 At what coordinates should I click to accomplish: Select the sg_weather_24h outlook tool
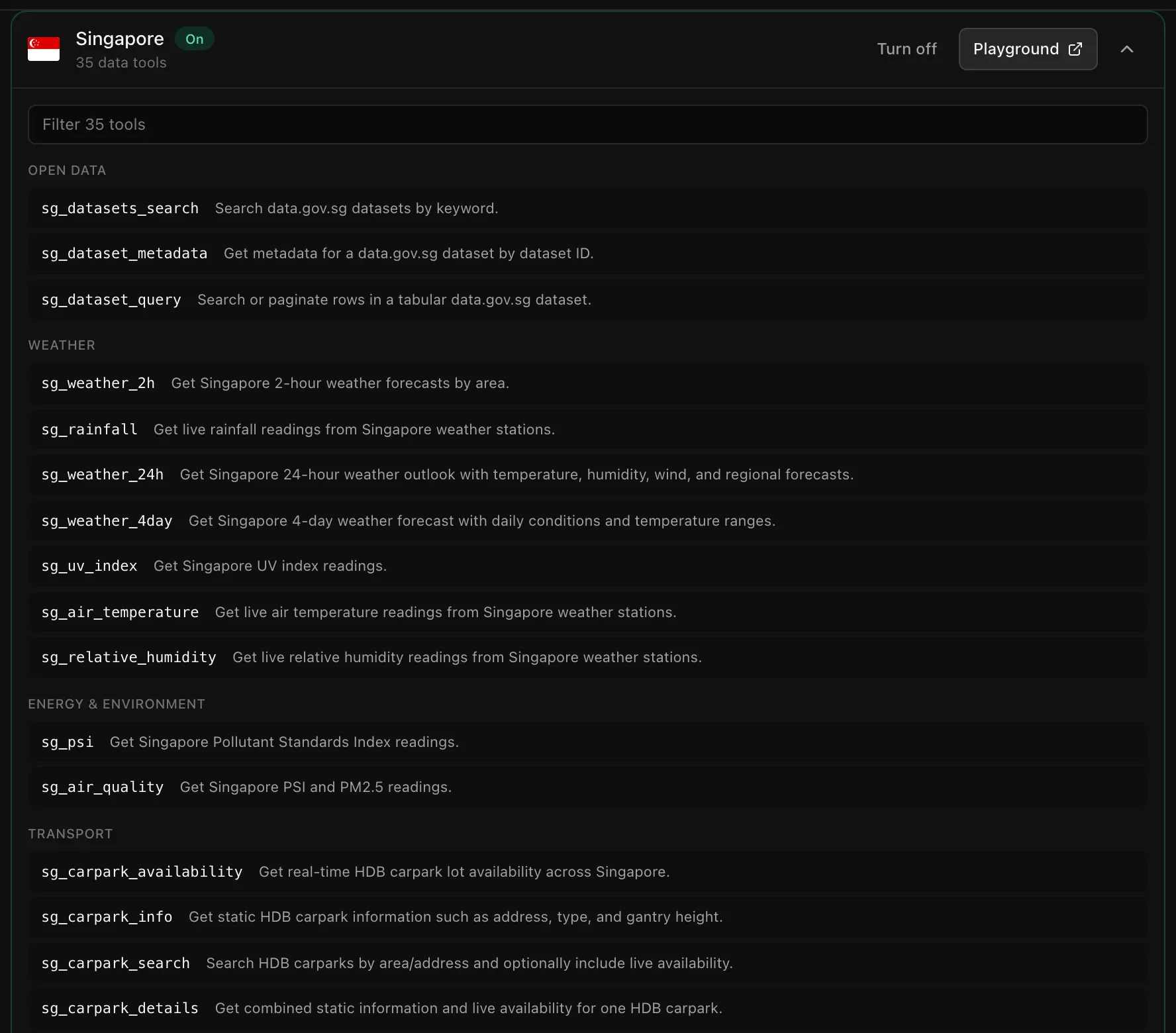point(587,475)
